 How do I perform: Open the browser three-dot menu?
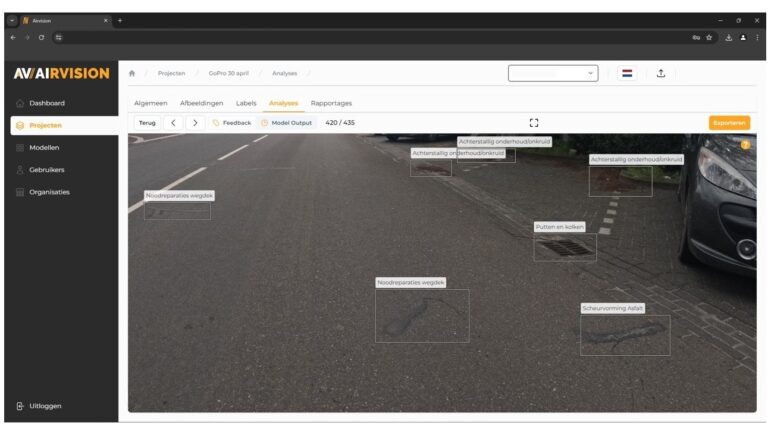pos(757,38)
